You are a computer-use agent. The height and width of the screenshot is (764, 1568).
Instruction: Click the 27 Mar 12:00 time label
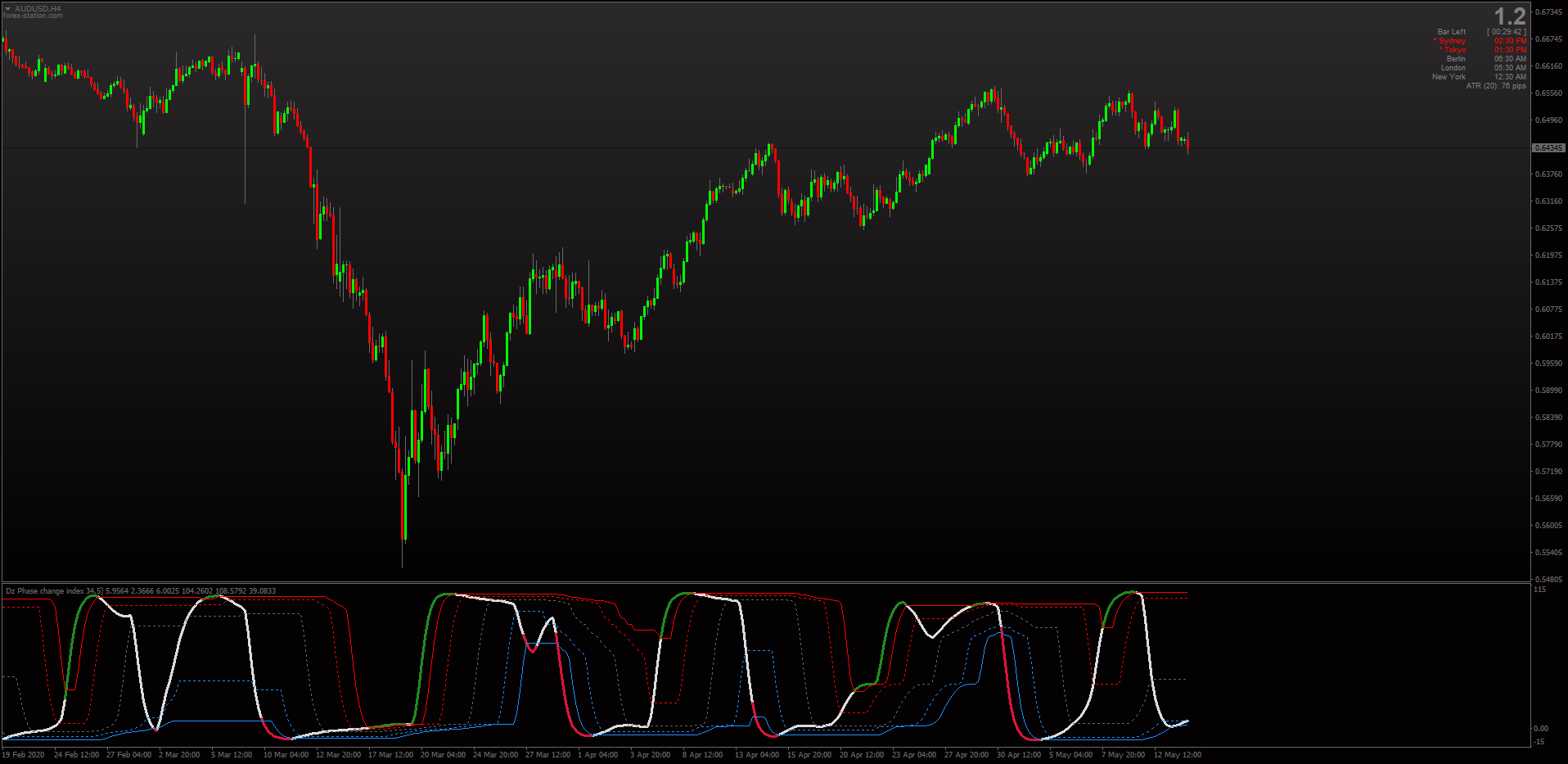pos(547,755)
